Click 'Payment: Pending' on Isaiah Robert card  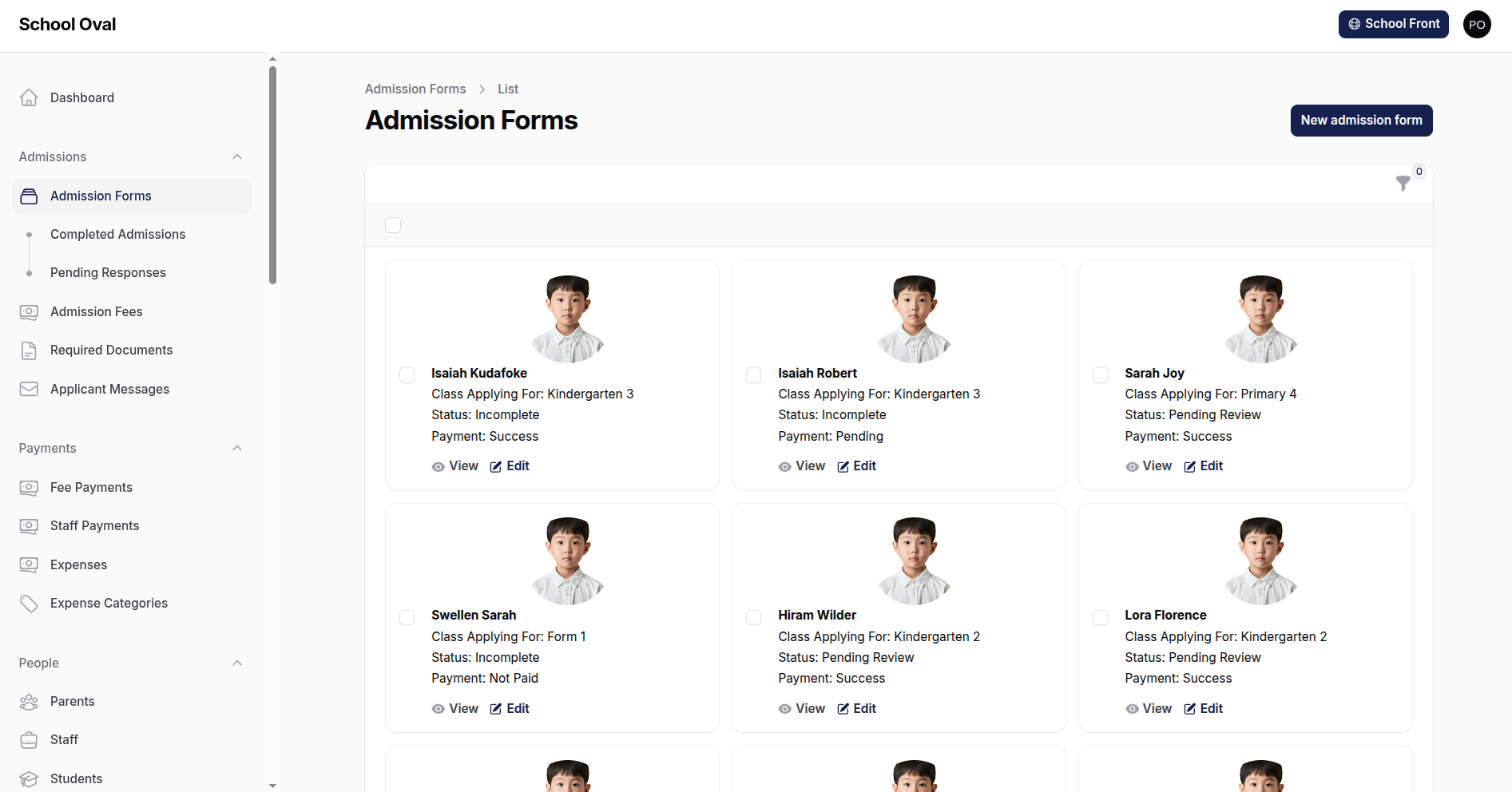[x=831, y=436]
